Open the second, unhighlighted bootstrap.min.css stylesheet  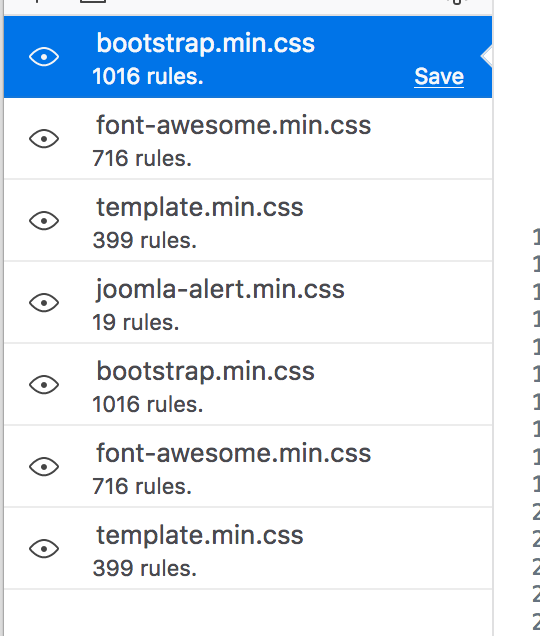pos(205,371)
